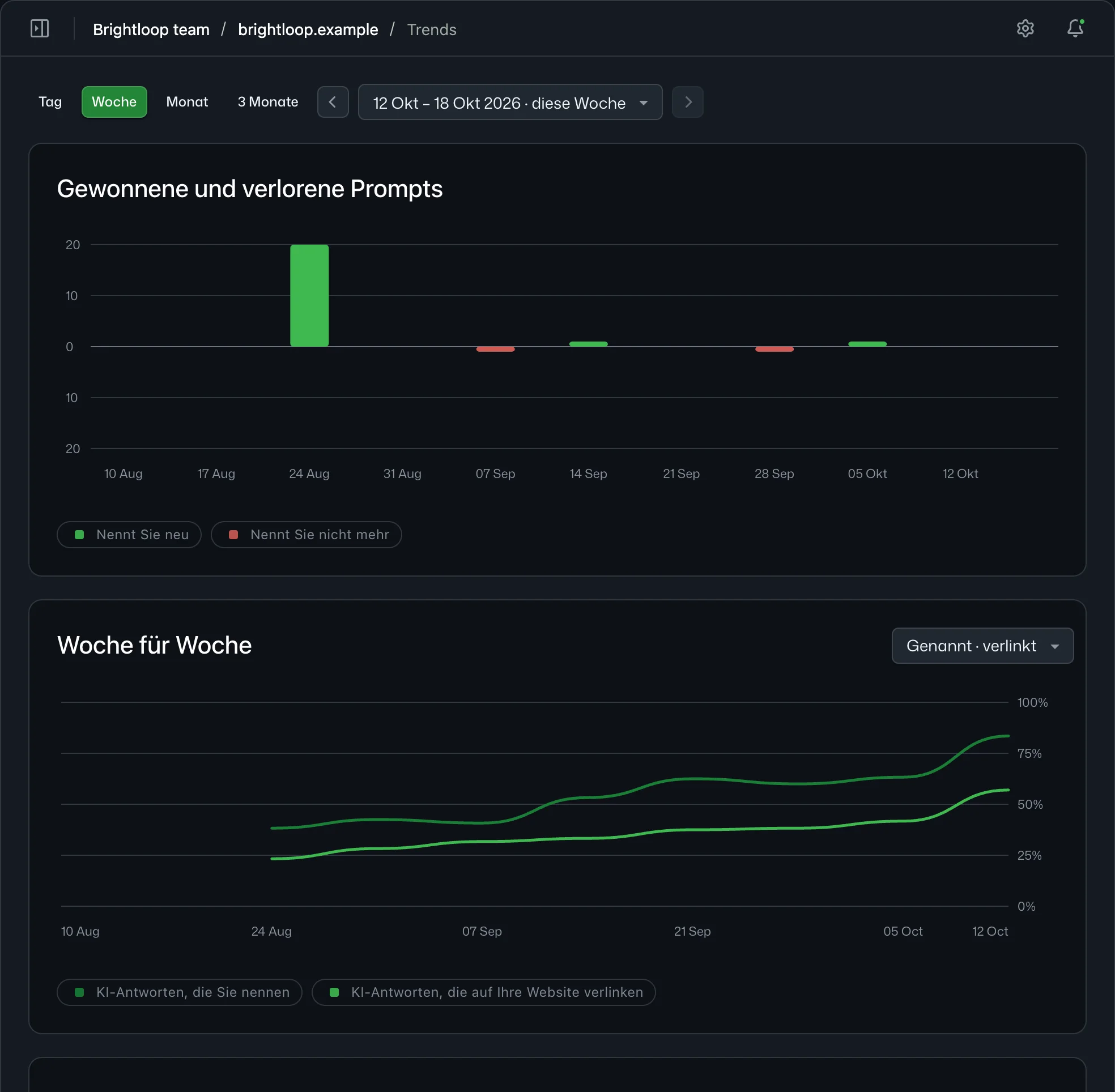Switch to the 3 Monate range
The width and height of the screenshot is (1115, 1092).
click(x=268, y=102)
